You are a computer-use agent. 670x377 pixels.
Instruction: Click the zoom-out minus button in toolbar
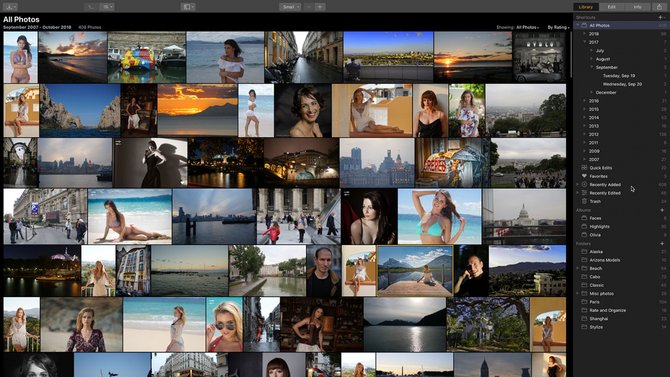[309, 7]
